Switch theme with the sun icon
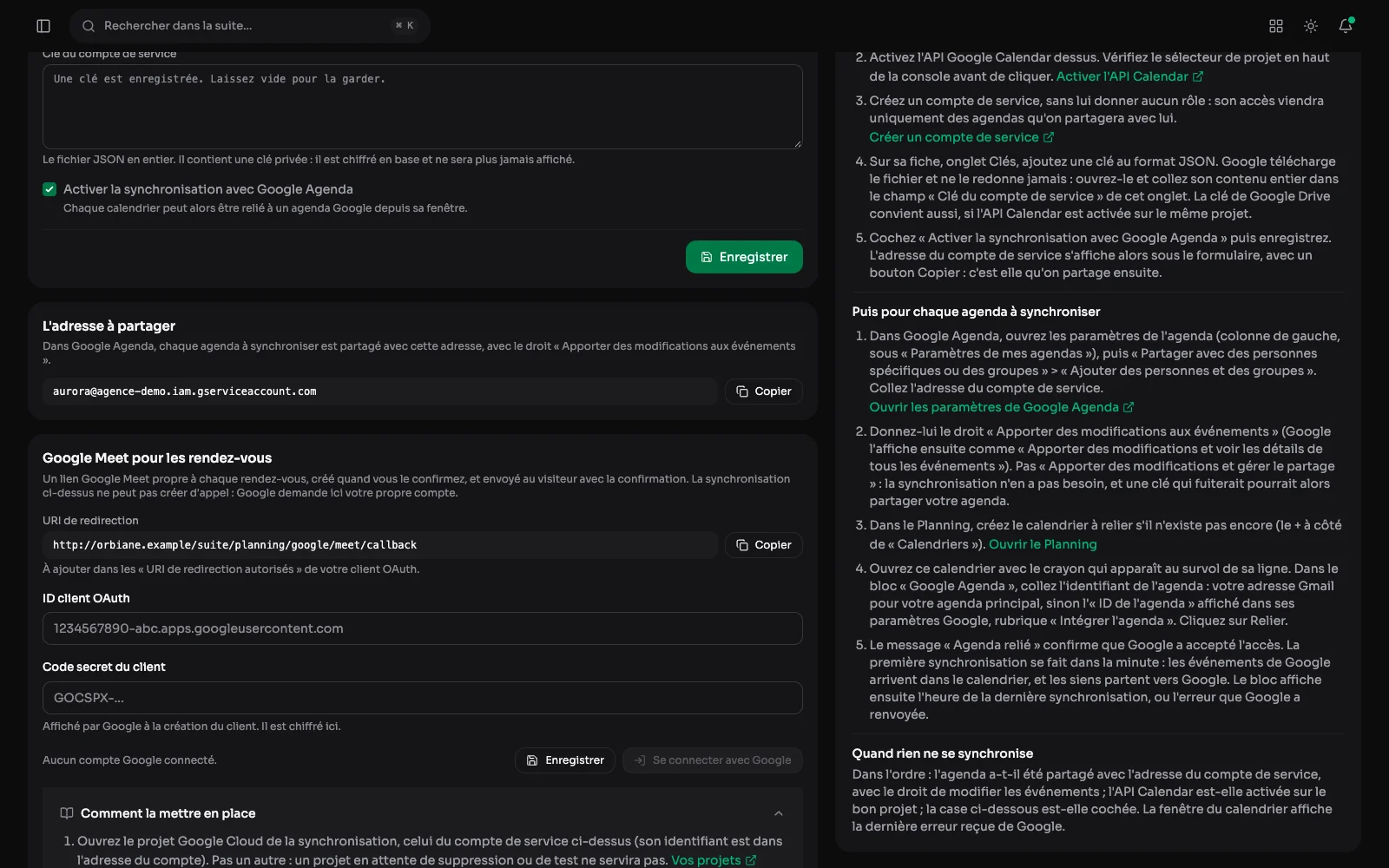Viewport: 1389px width, 868px height. click(1311, 26)
